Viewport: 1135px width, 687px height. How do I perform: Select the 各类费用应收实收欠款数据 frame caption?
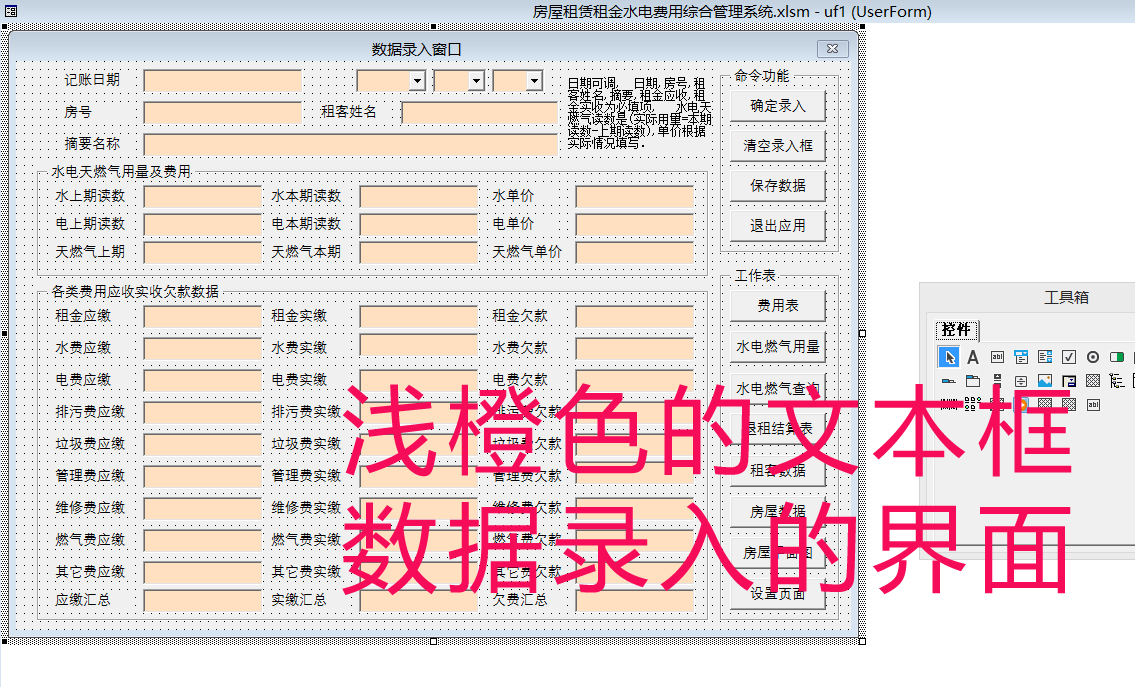pyautogui.click(x=135, y=292)
